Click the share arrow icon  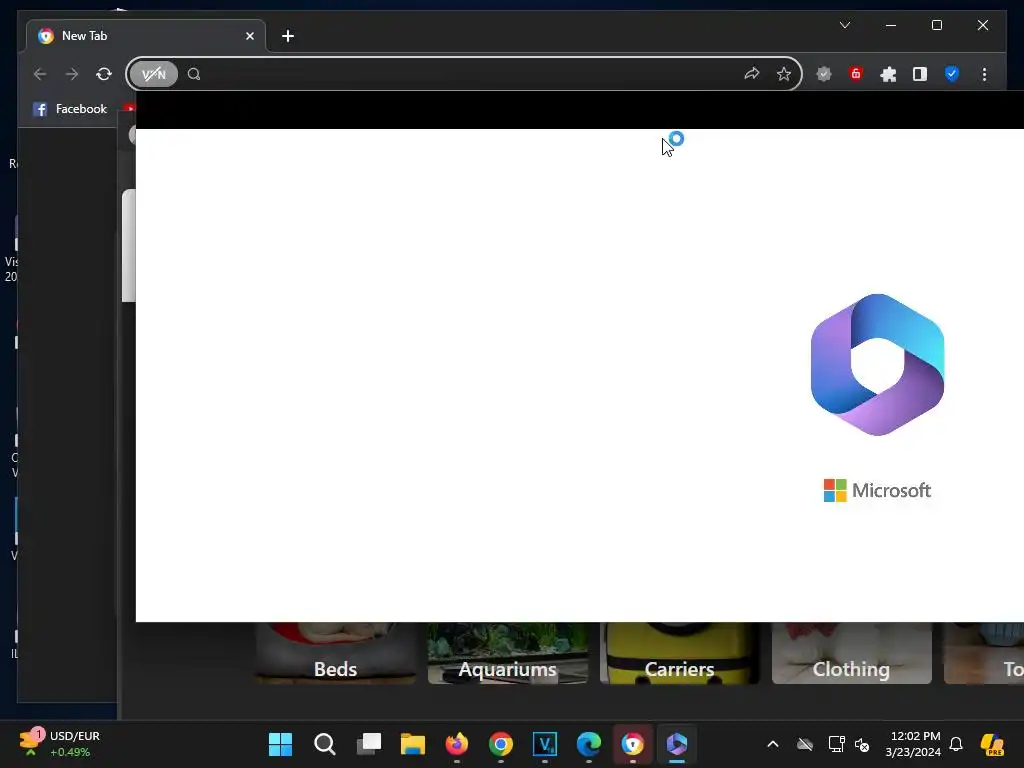pos(752,74)
